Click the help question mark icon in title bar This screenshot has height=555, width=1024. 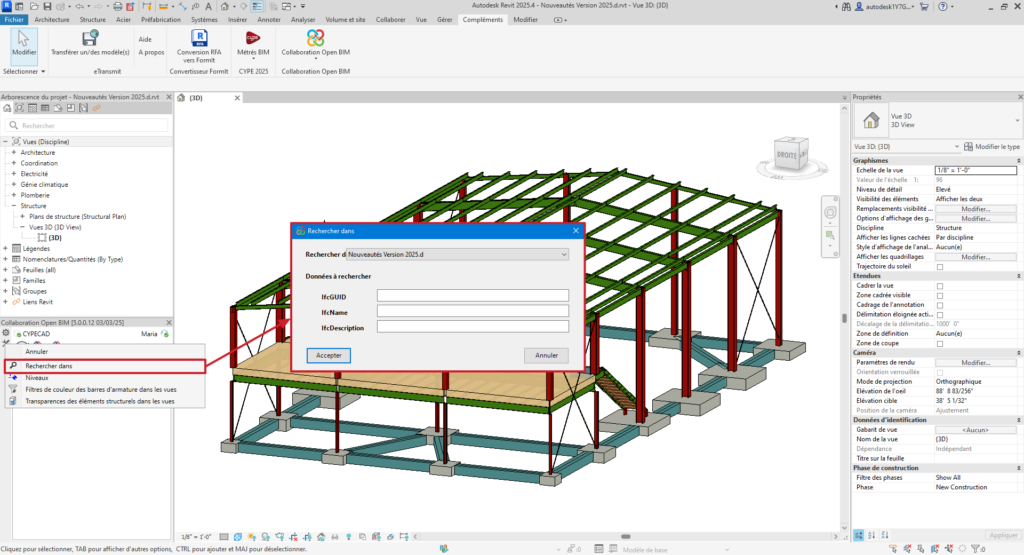point(942,7)
